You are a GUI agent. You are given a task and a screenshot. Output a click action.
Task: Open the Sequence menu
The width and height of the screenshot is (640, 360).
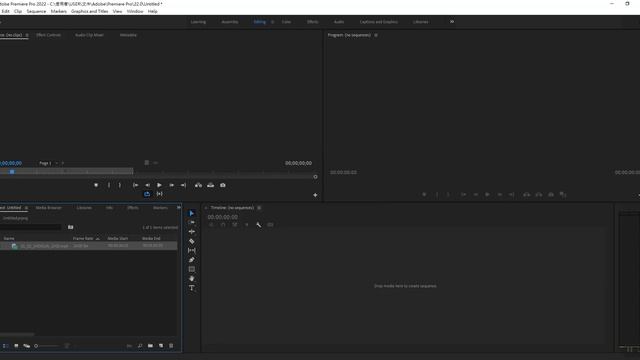36,11
